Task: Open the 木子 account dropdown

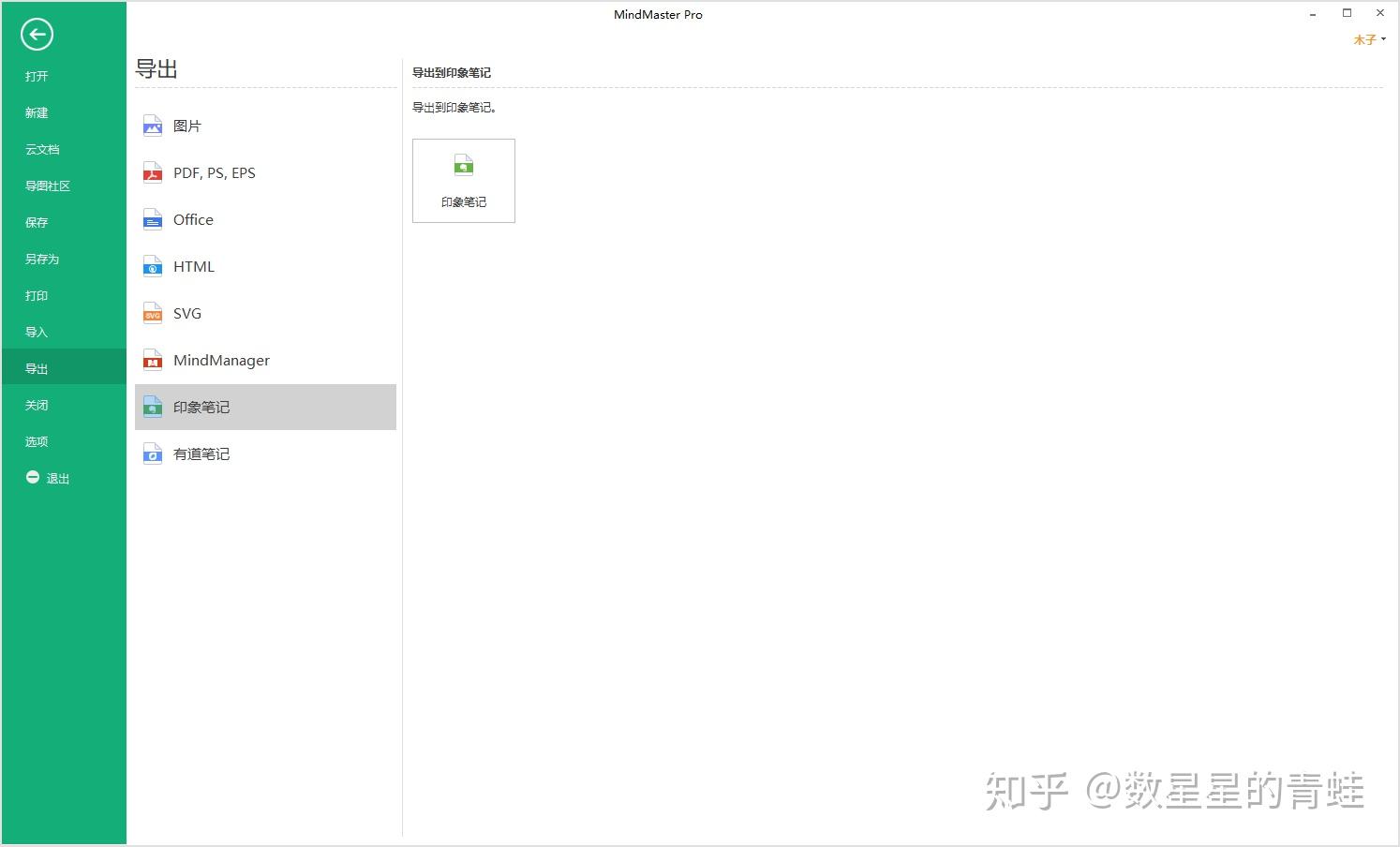Action: [1369, 39]
